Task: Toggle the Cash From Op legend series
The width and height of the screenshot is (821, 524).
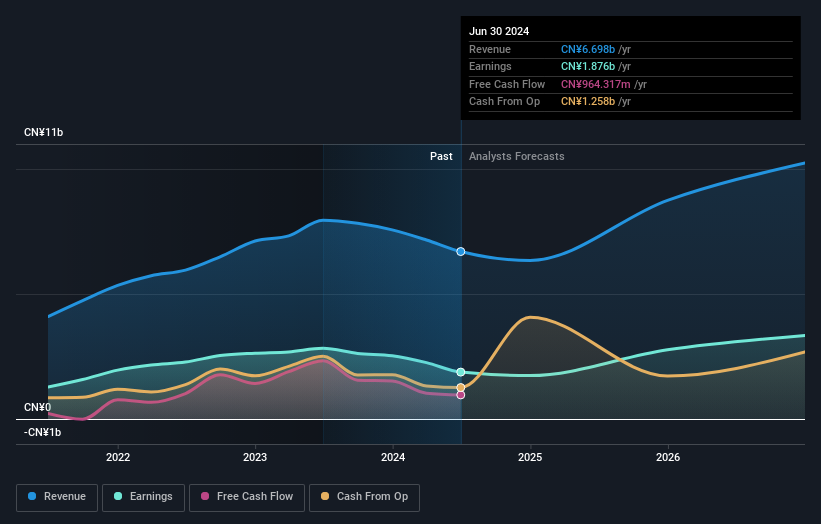Action: (x=364, y=497)
